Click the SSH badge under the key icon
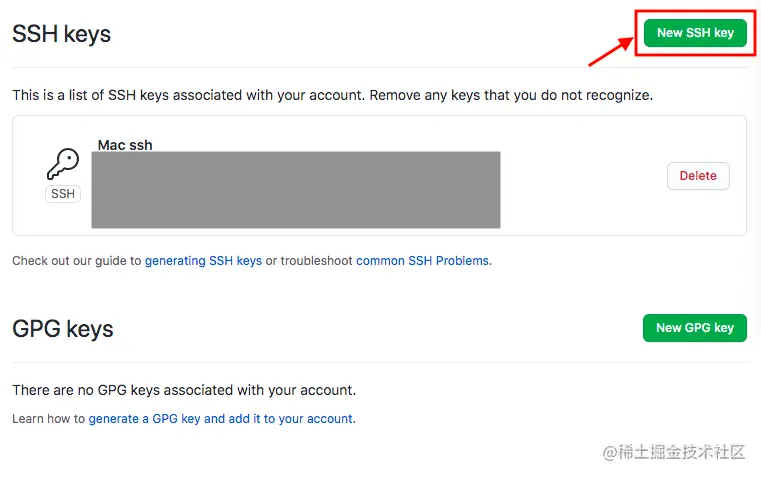Image resolution: width=761 pixels, height=477 pixels. tap(63, 194)
